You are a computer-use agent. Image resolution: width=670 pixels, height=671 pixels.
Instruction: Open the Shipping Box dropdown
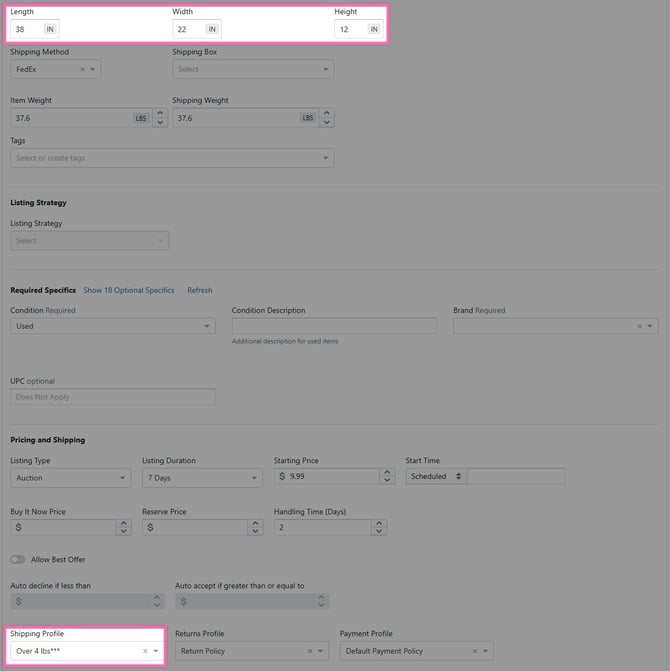tap(253, 70)
